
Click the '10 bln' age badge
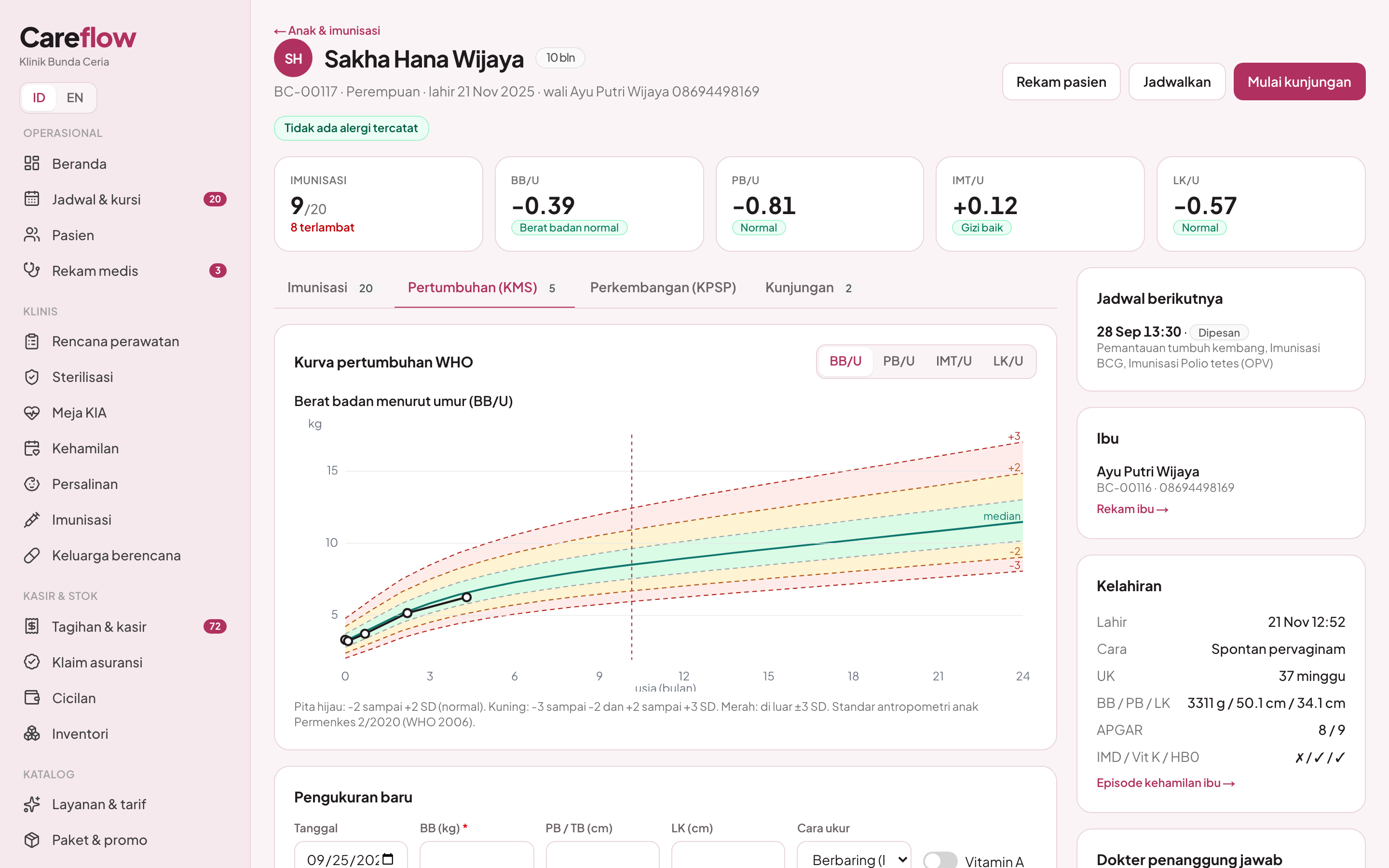point(560,58)
